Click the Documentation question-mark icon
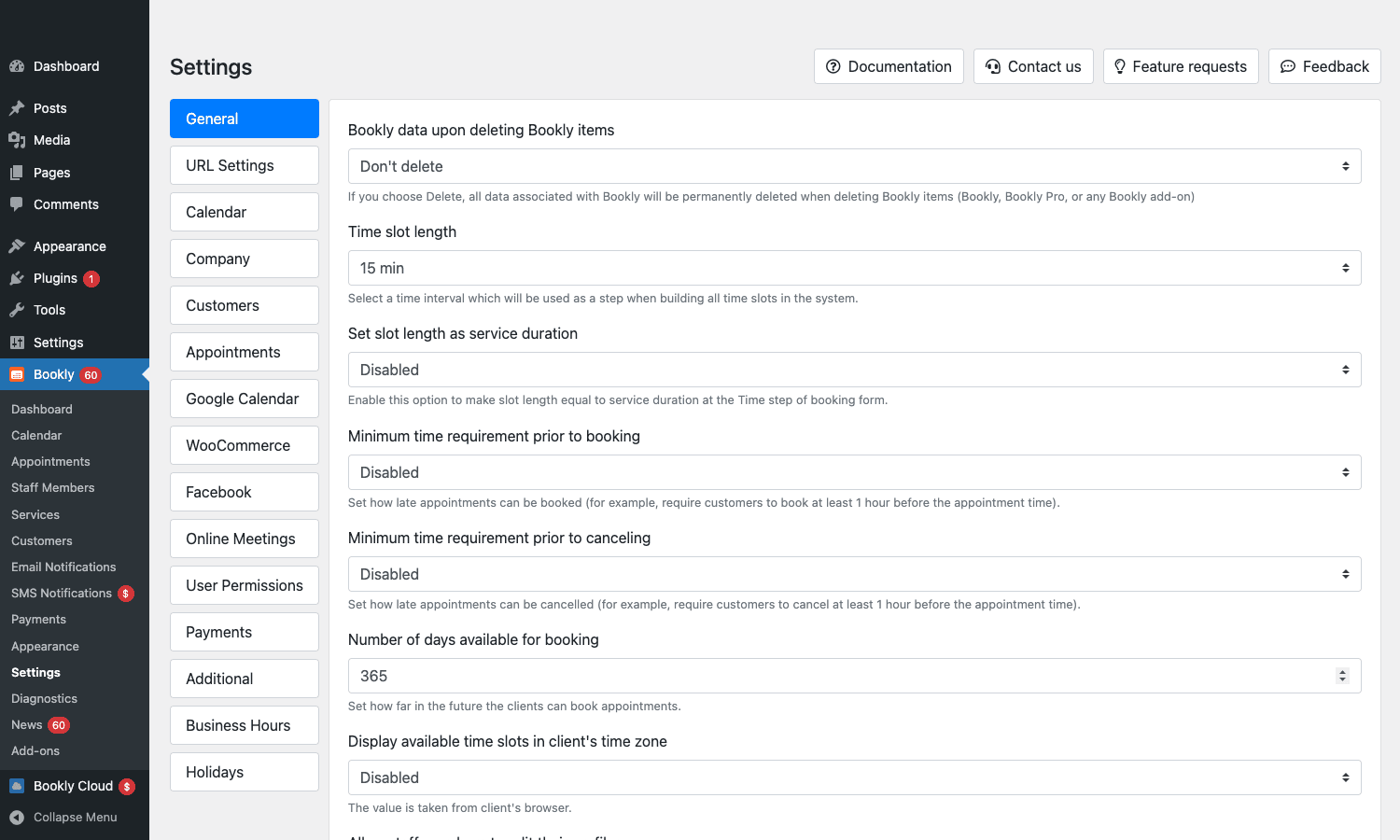The width and height of the screenshot is (1400, 840). coord(833,66)
